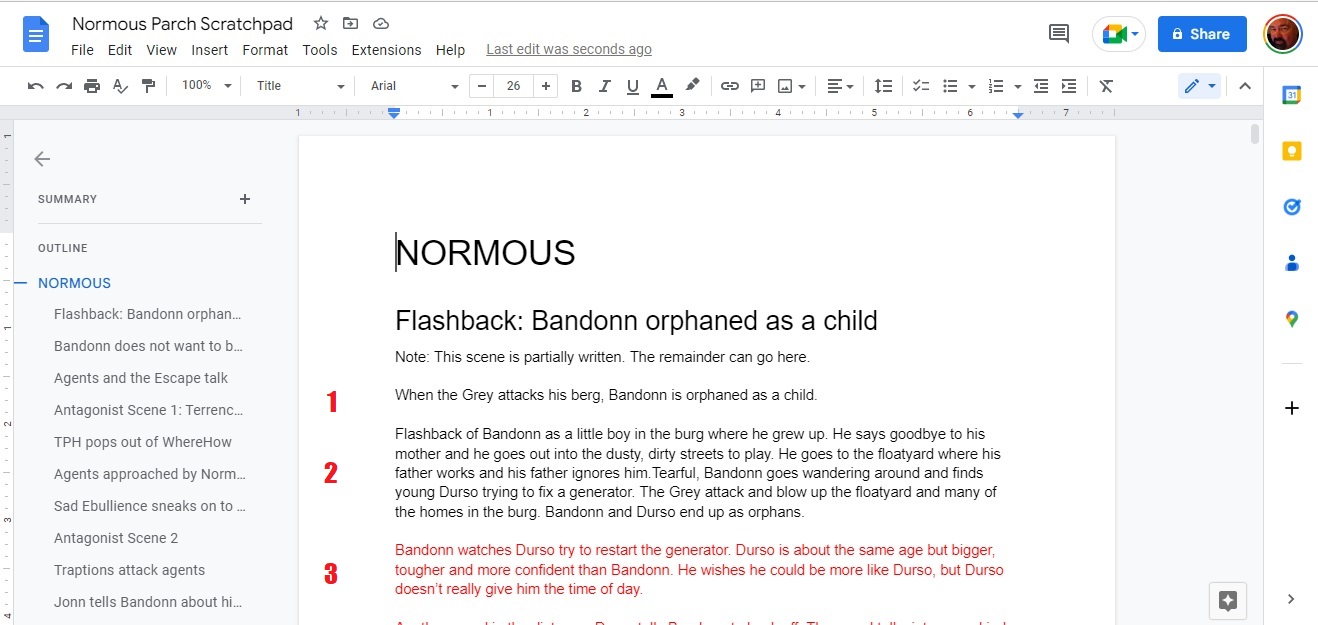This screenshot has width=1318, height=625.
Task: Toggle Italic formatting
Action: (x=604, y=86)
